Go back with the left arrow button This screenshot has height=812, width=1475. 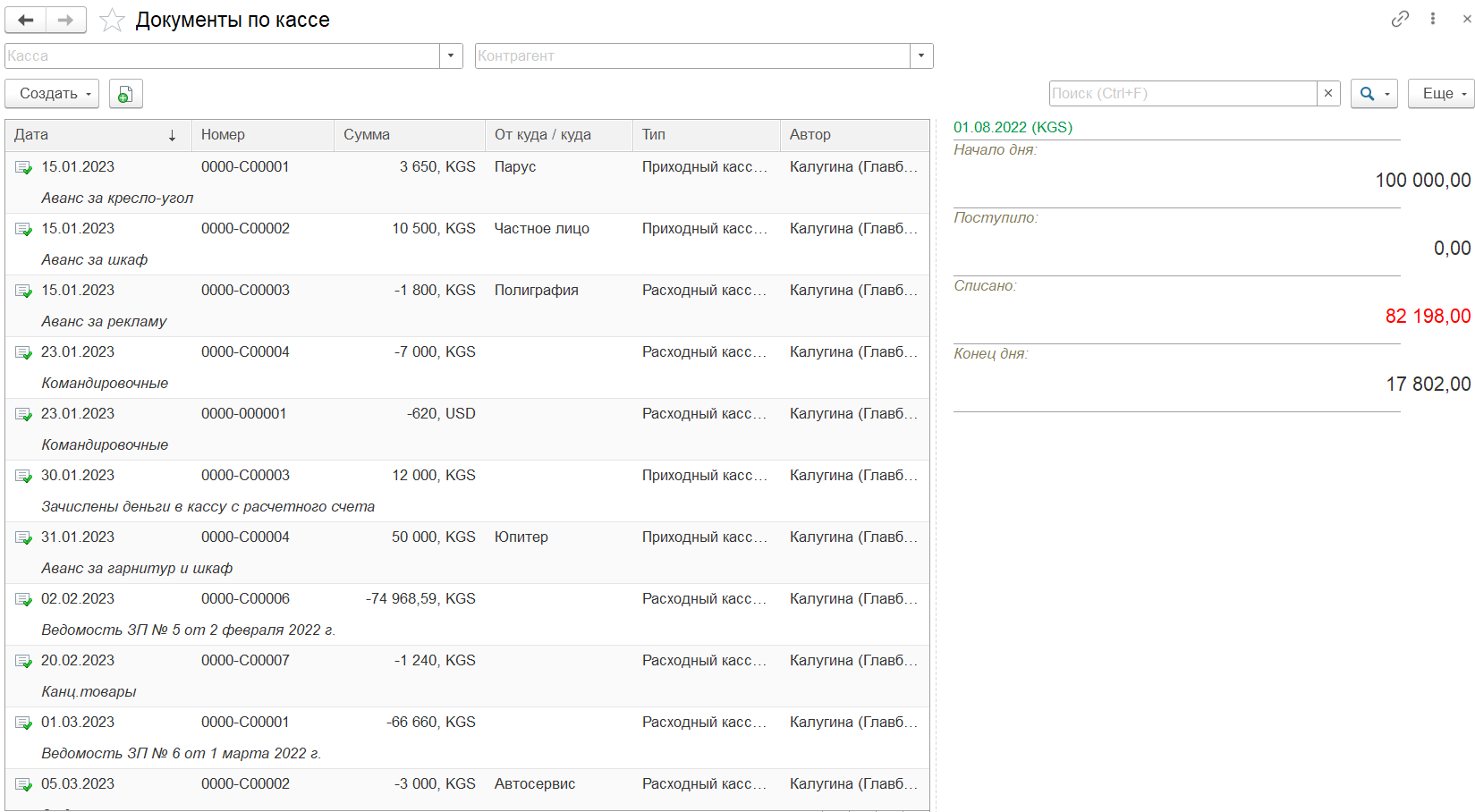(26, 20)
